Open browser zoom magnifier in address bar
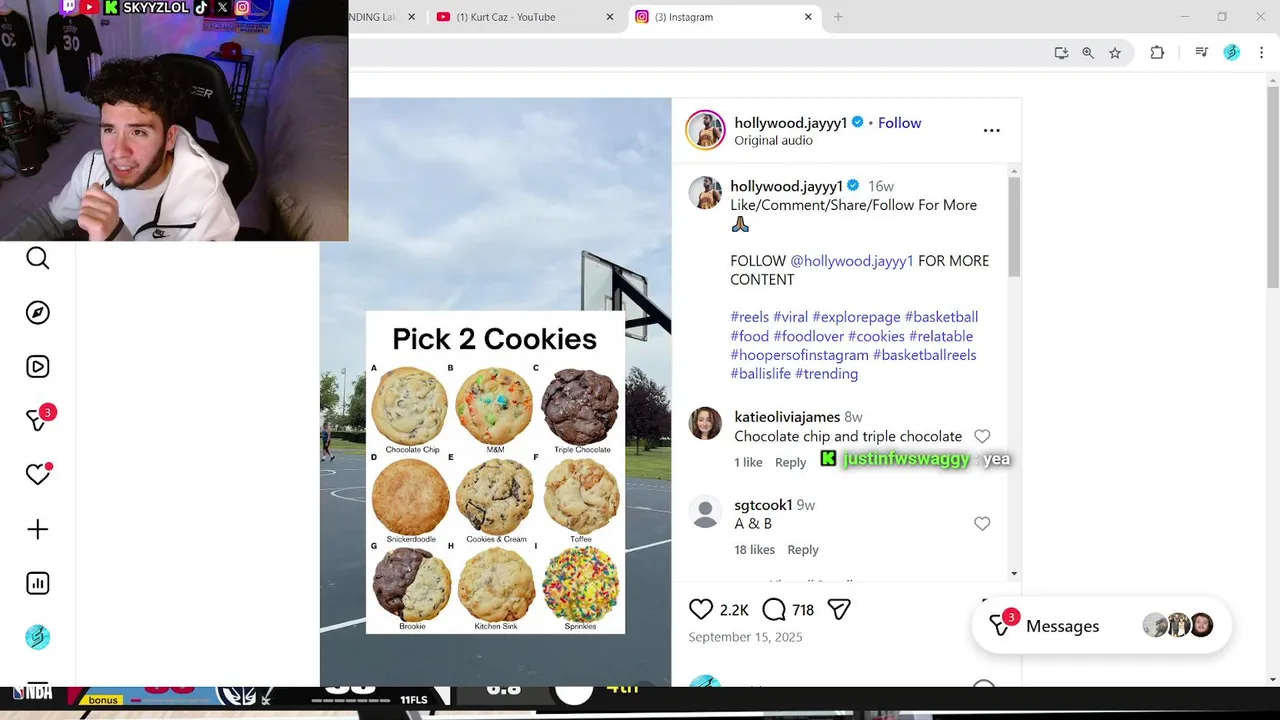The image size is (1280, 720). click(1088, 53)
